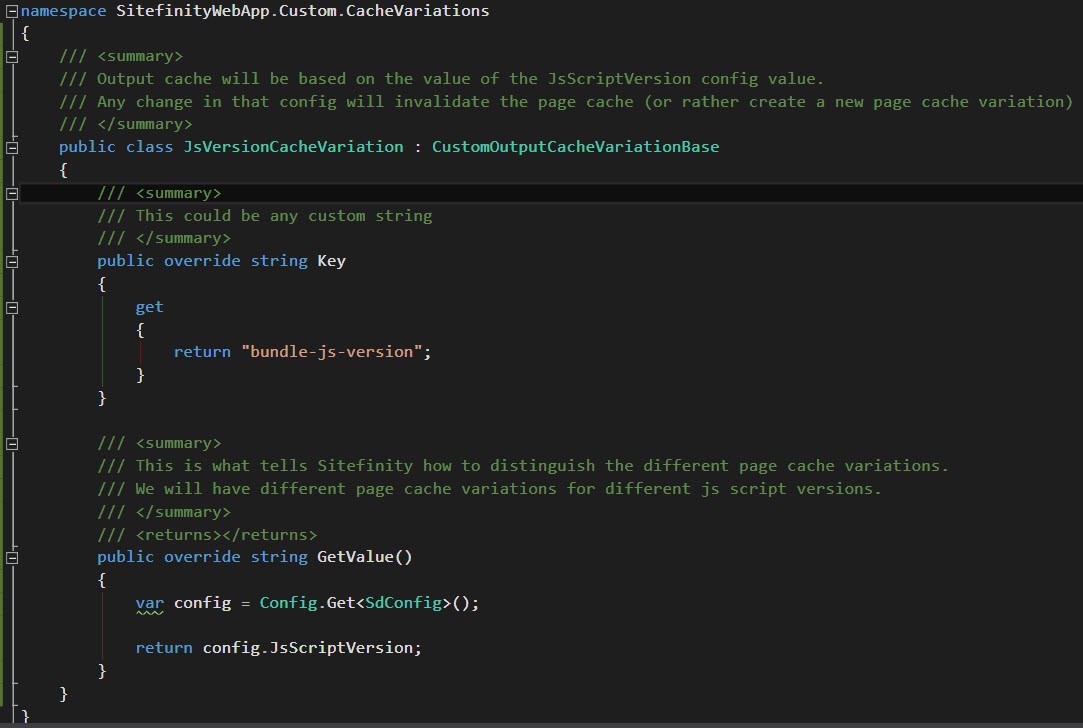The height and width of the screenshot is (728, 1083).
Task: Collapse the get accessor block
Action: 10,306
